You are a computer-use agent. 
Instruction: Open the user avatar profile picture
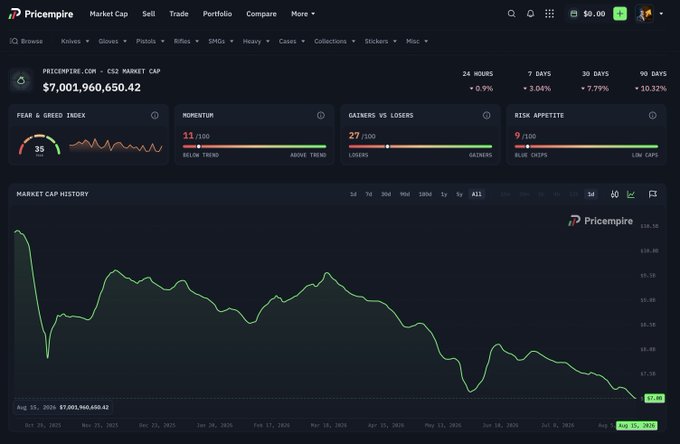[x=644, y=14]
